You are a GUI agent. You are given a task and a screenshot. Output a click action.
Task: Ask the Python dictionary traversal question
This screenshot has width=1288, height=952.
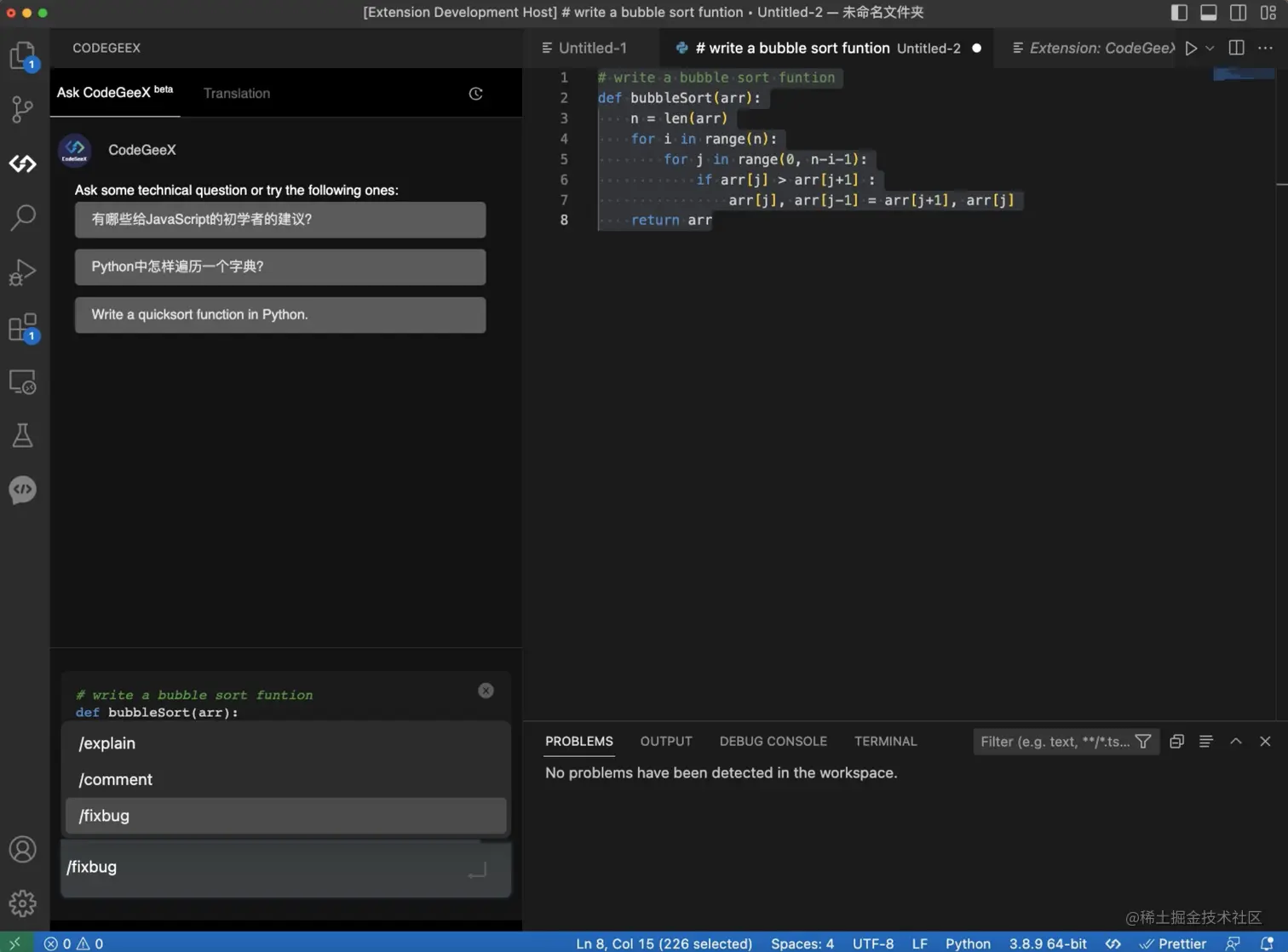coord(280,267)
